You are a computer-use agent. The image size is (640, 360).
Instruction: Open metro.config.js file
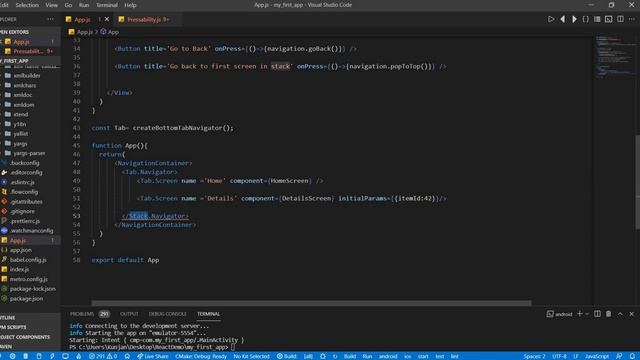coord(30,279)
